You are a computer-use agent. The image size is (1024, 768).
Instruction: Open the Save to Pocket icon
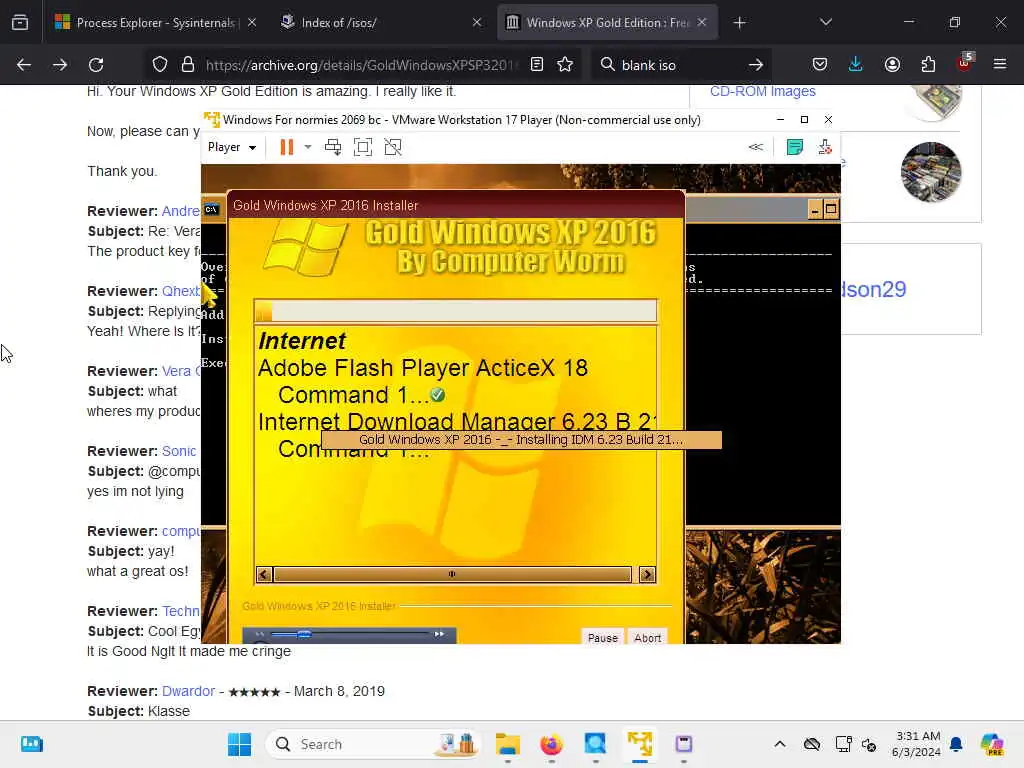point(820,65)
